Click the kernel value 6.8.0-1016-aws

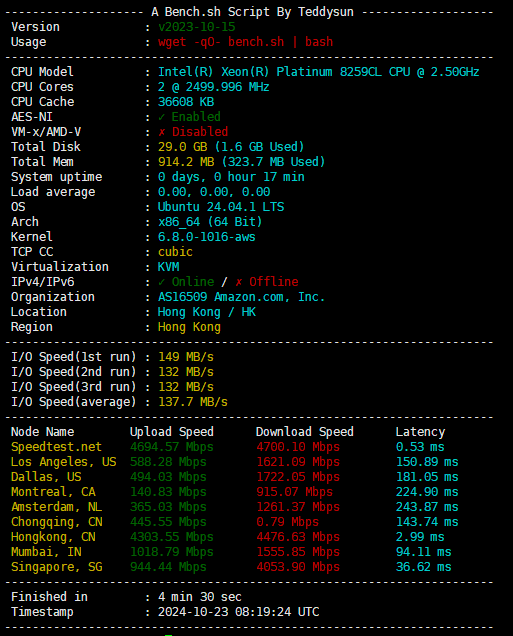(x=207, y=237)
